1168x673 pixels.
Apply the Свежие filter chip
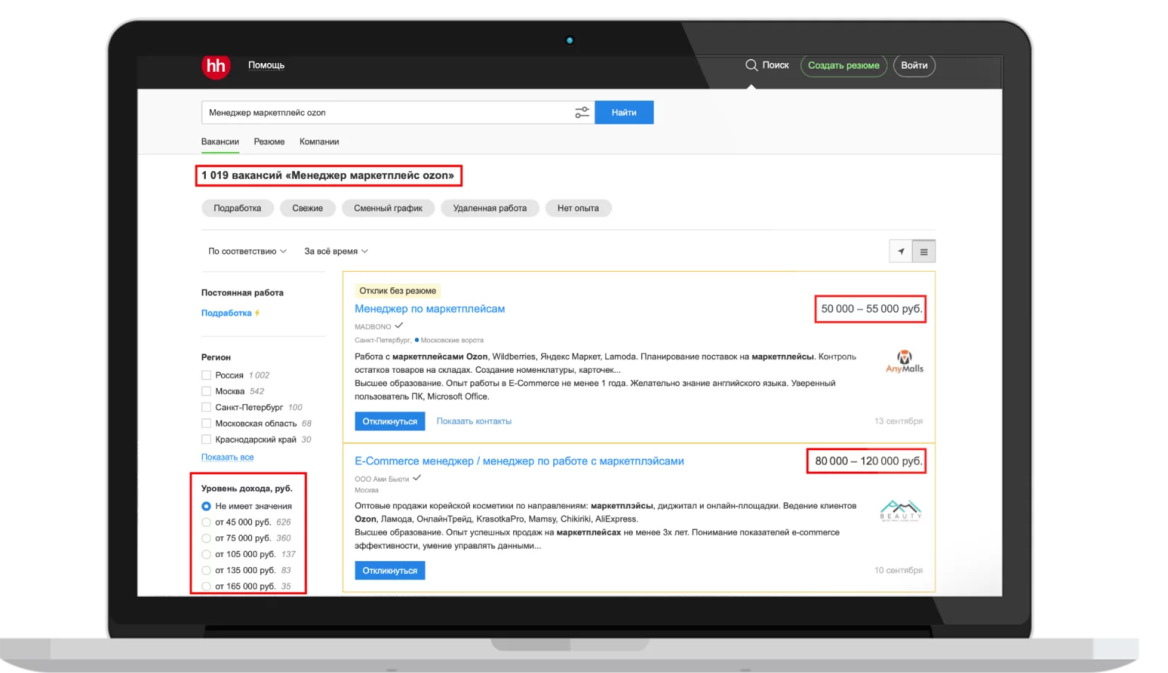click(x=308, y=208)
